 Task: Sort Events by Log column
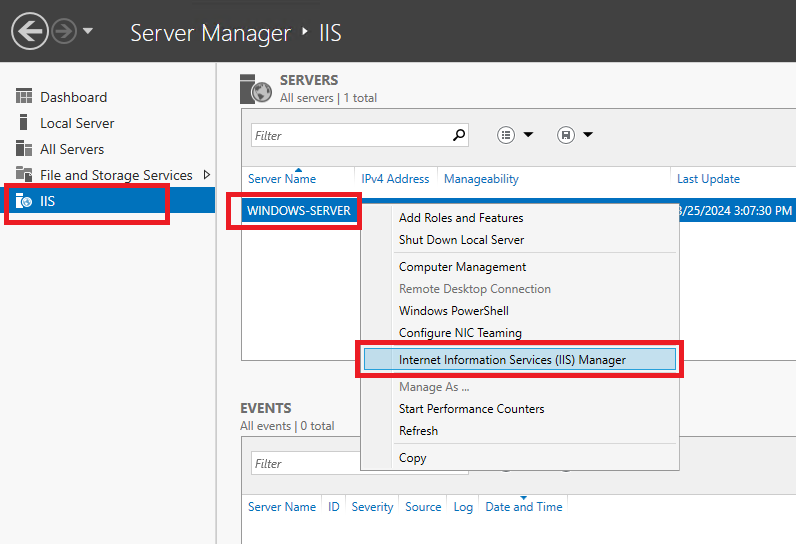point(463,506)
